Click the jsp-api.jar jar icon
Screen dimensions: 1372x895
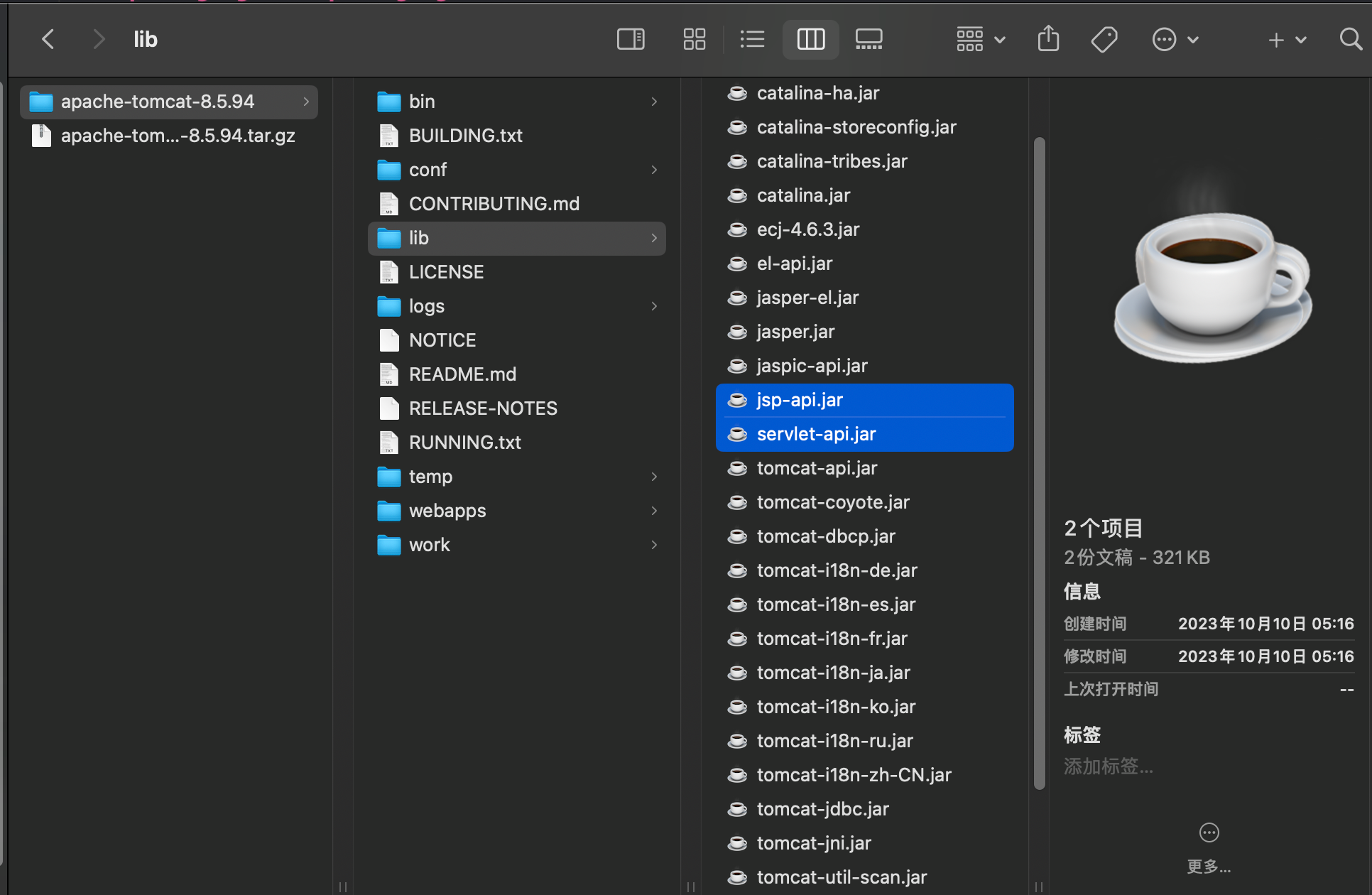(x=738, y=400)
